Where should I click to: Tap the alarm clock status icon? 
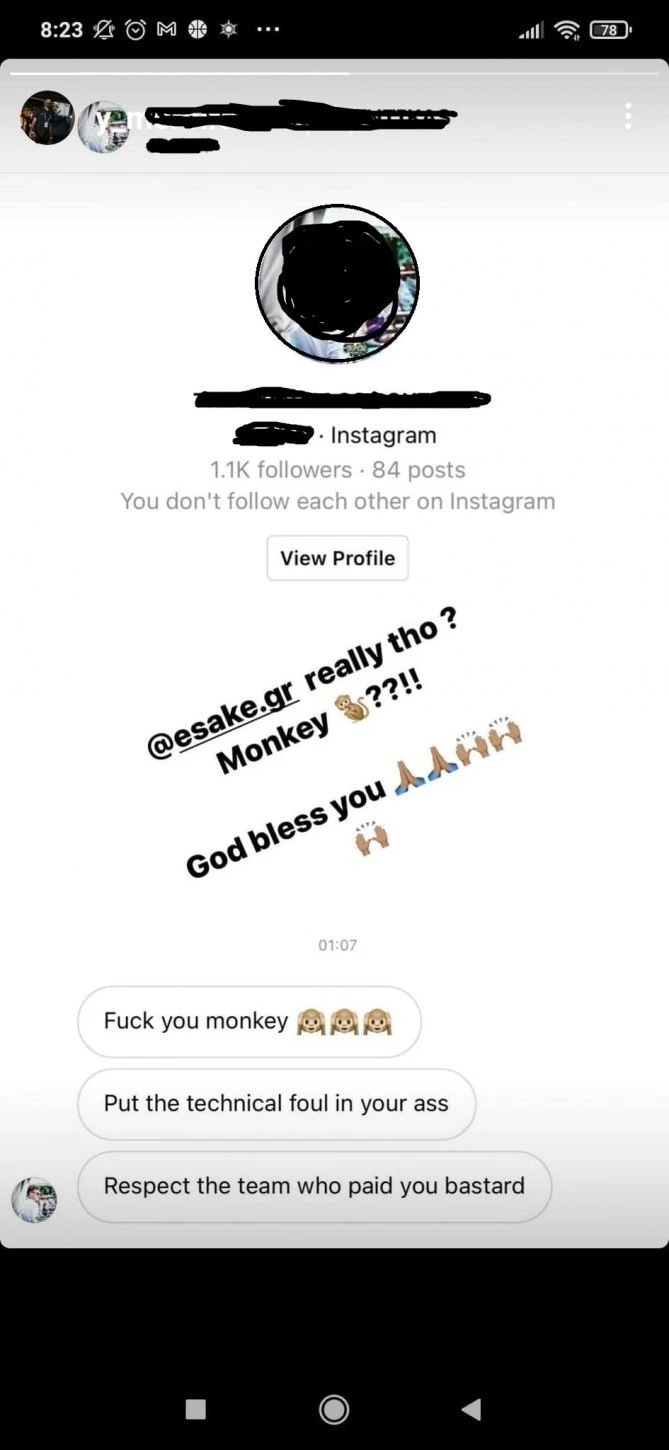[x=134, y=29]
